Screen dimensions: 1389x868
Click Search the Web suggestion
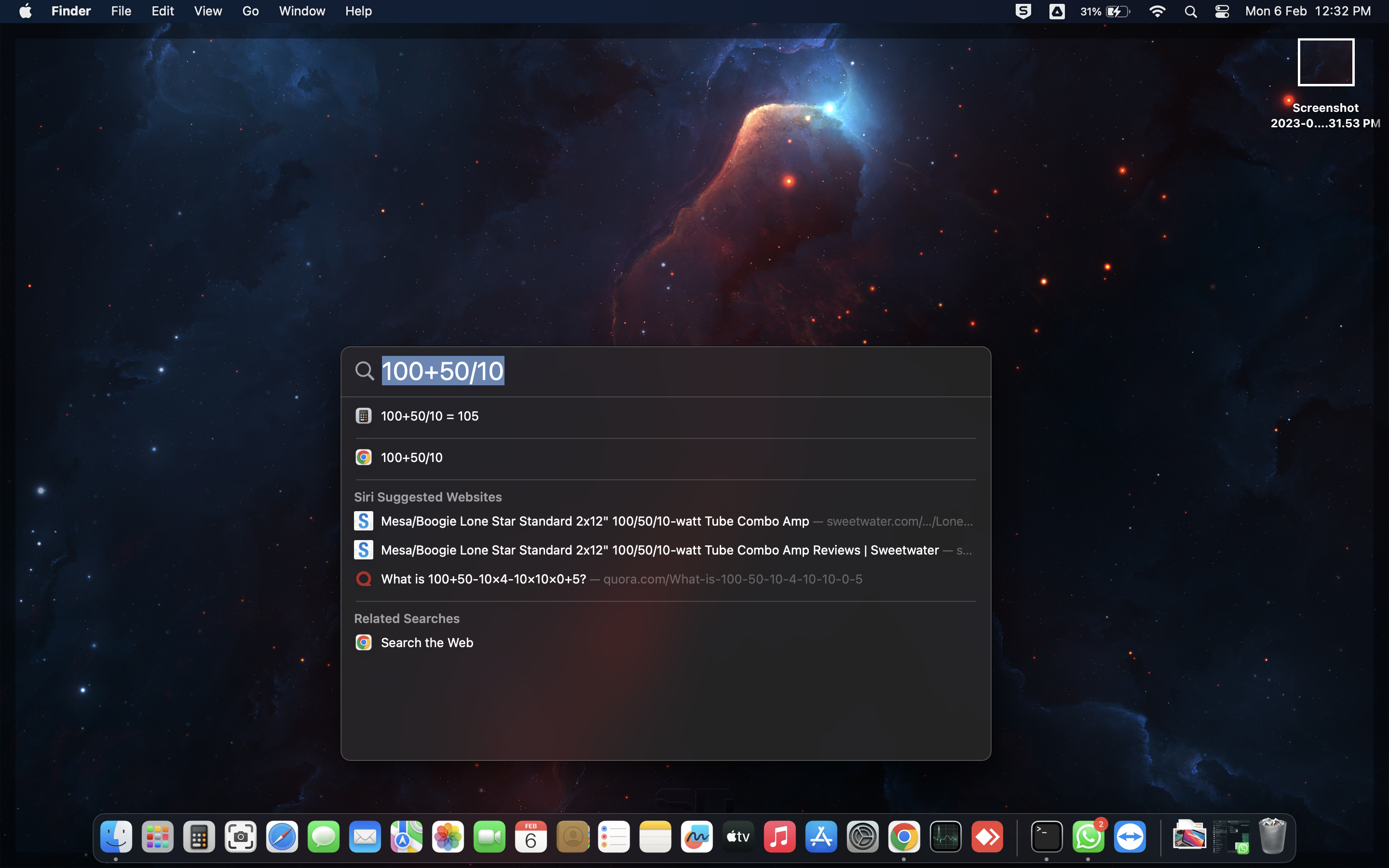tap(426, 643)
